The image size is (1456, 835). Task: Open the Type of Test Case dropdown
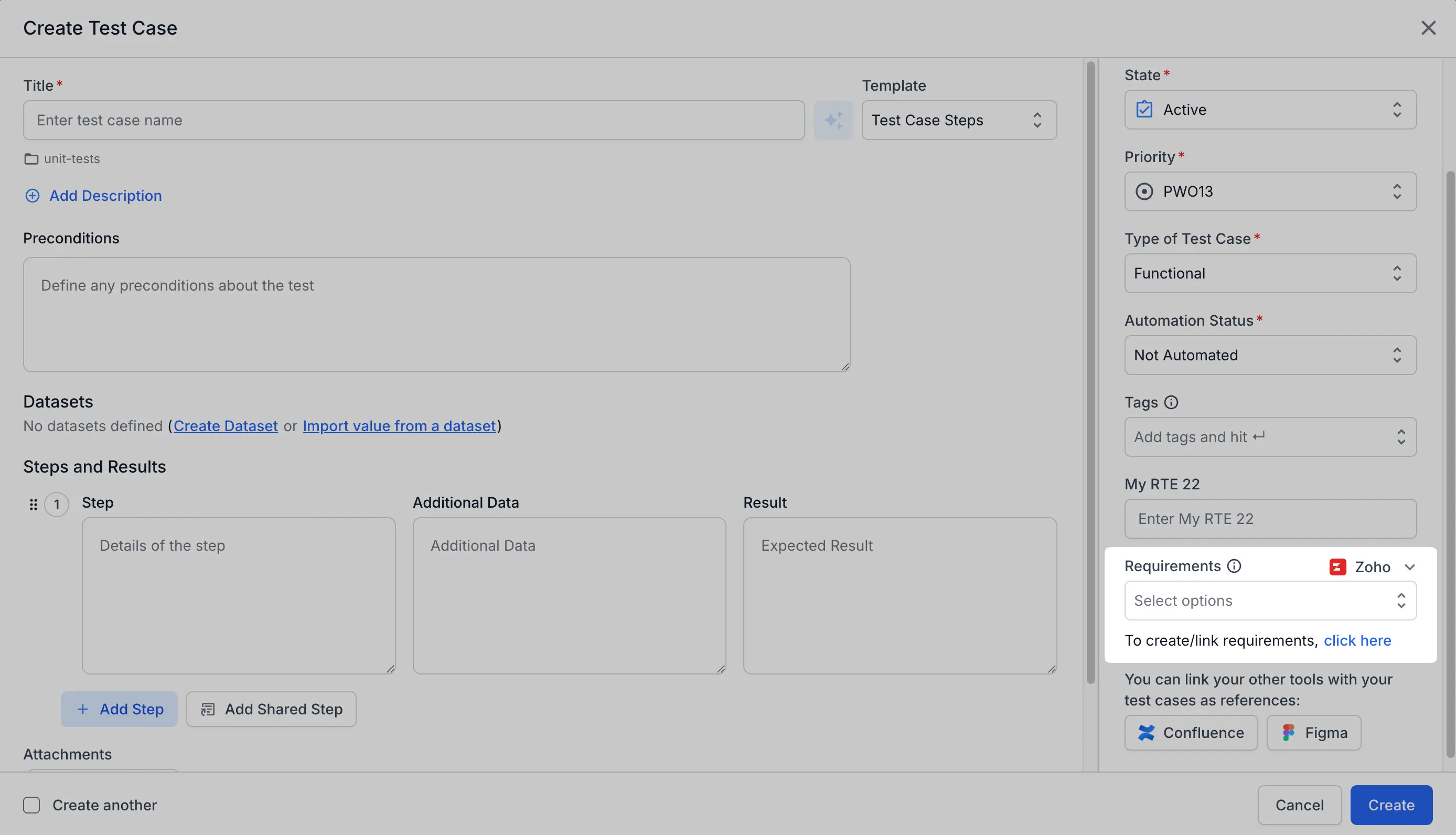click(x=1270, y=274)
